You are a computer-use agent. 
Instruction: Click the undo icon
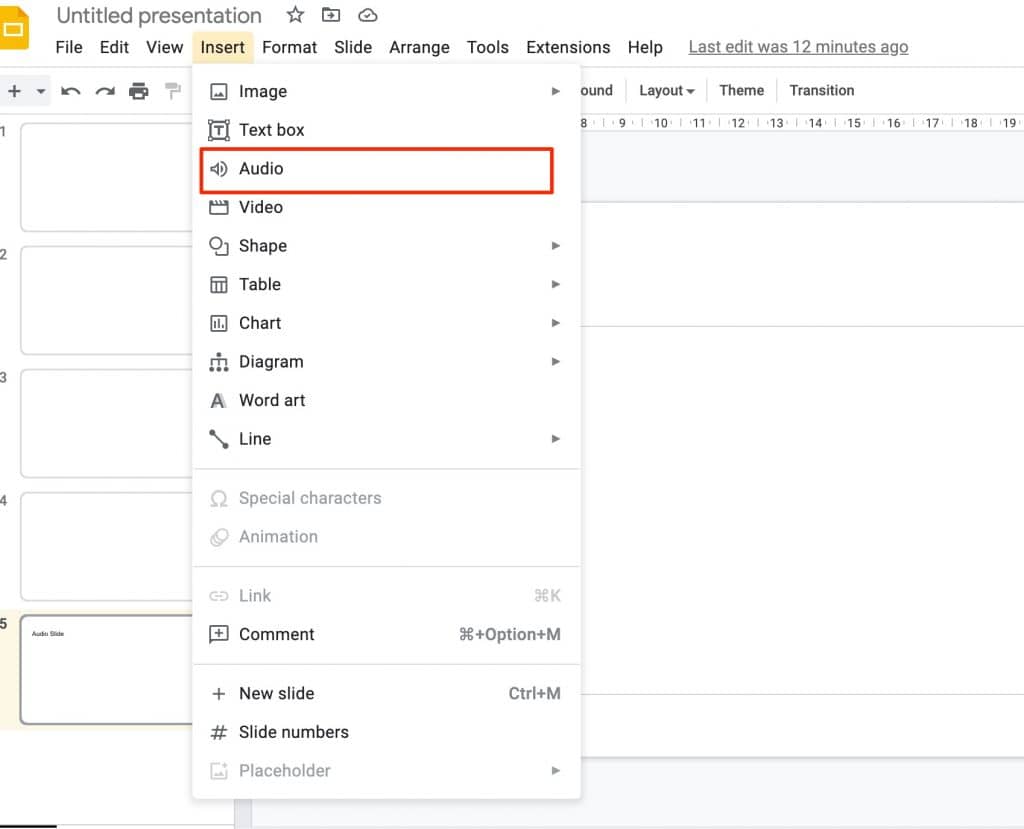(x=71, y=91)
